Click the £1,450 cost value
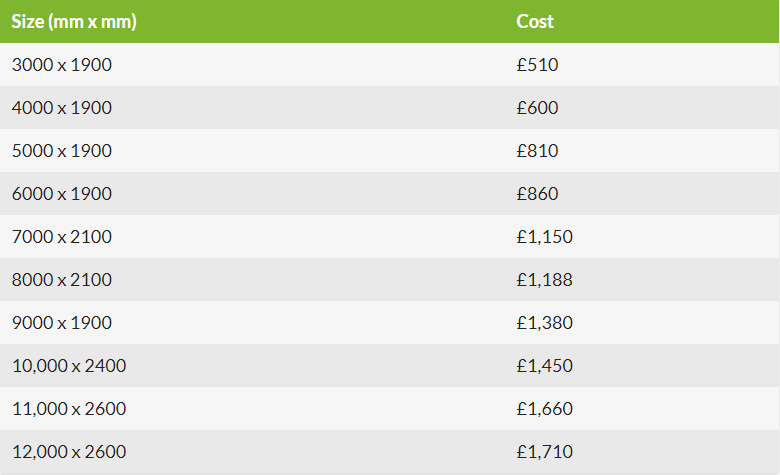The image size is (780, 475). (545, 366)
